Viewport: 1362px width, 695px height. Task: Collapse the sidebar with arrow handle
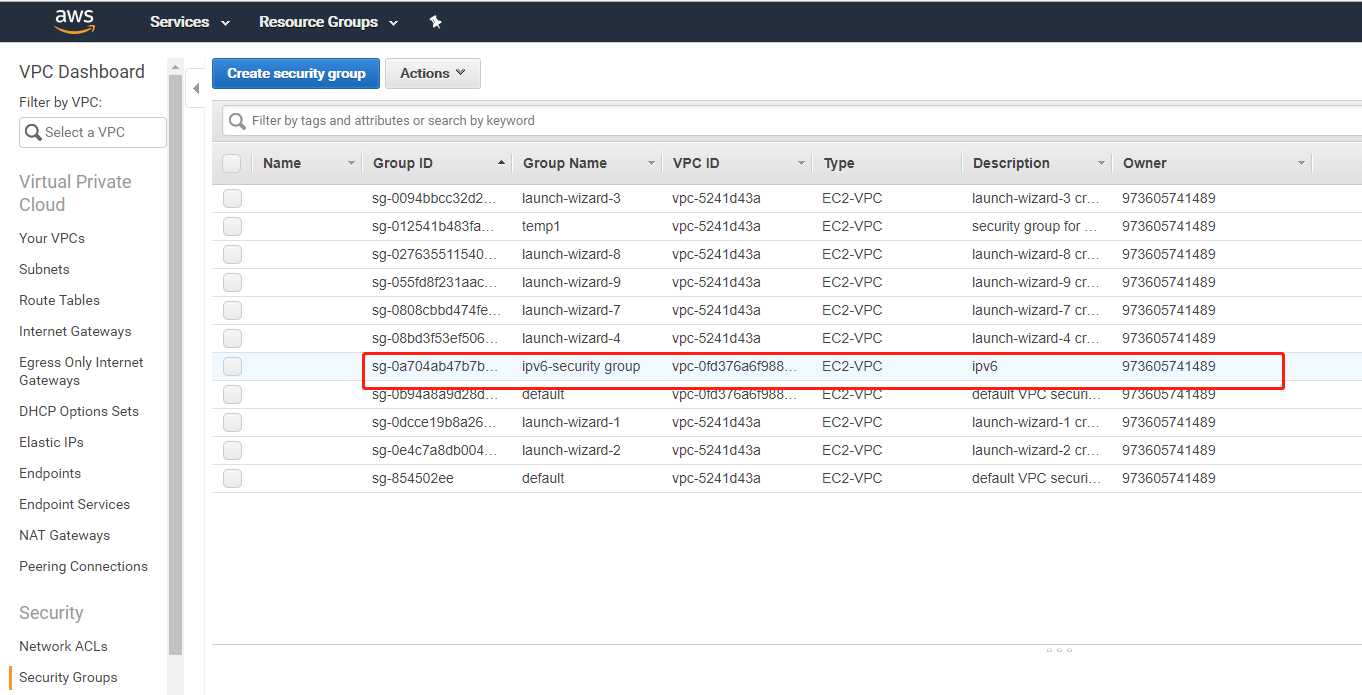pyautogui.click(x=196, y=89)
